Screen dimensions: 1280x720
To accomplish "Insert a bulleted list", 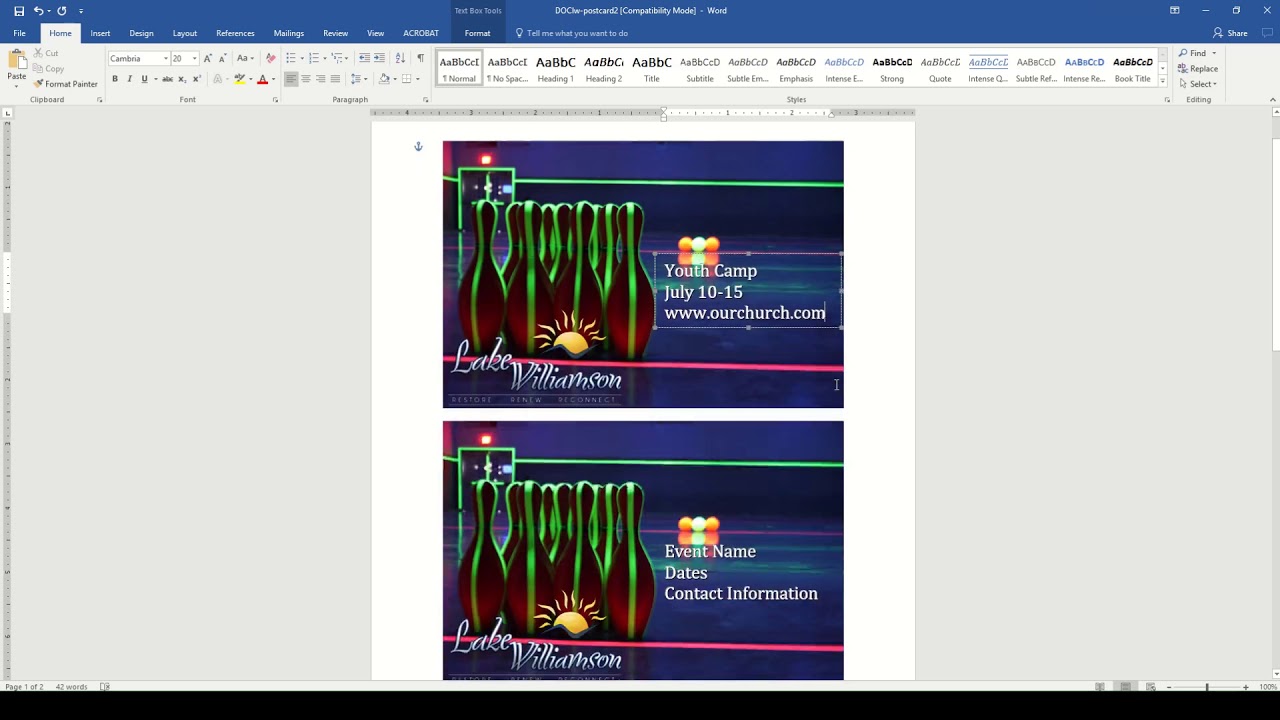I will point(290,59).
